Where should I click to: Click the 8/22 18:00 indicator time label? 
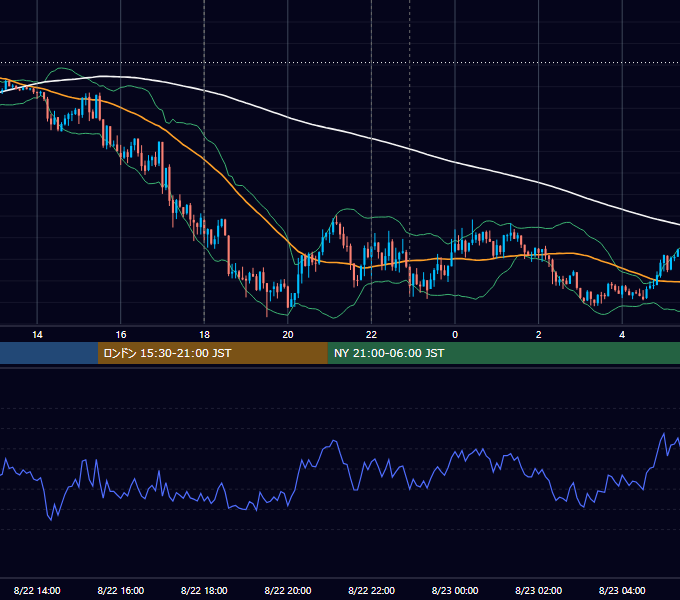tap(204, 590)
